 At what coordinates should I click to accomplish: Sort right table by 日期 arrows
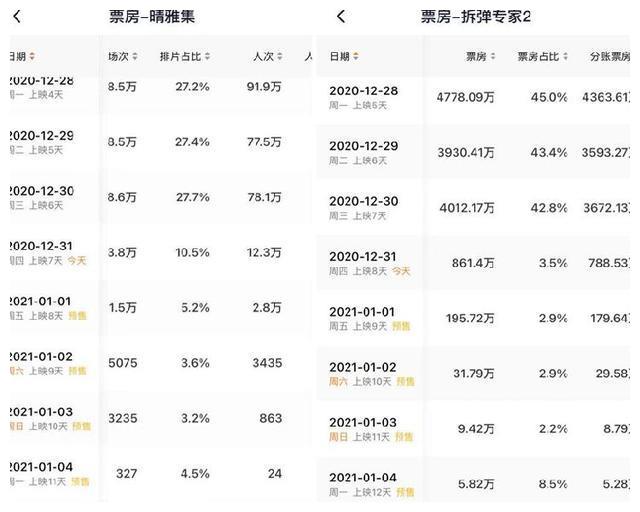[356, 56]
